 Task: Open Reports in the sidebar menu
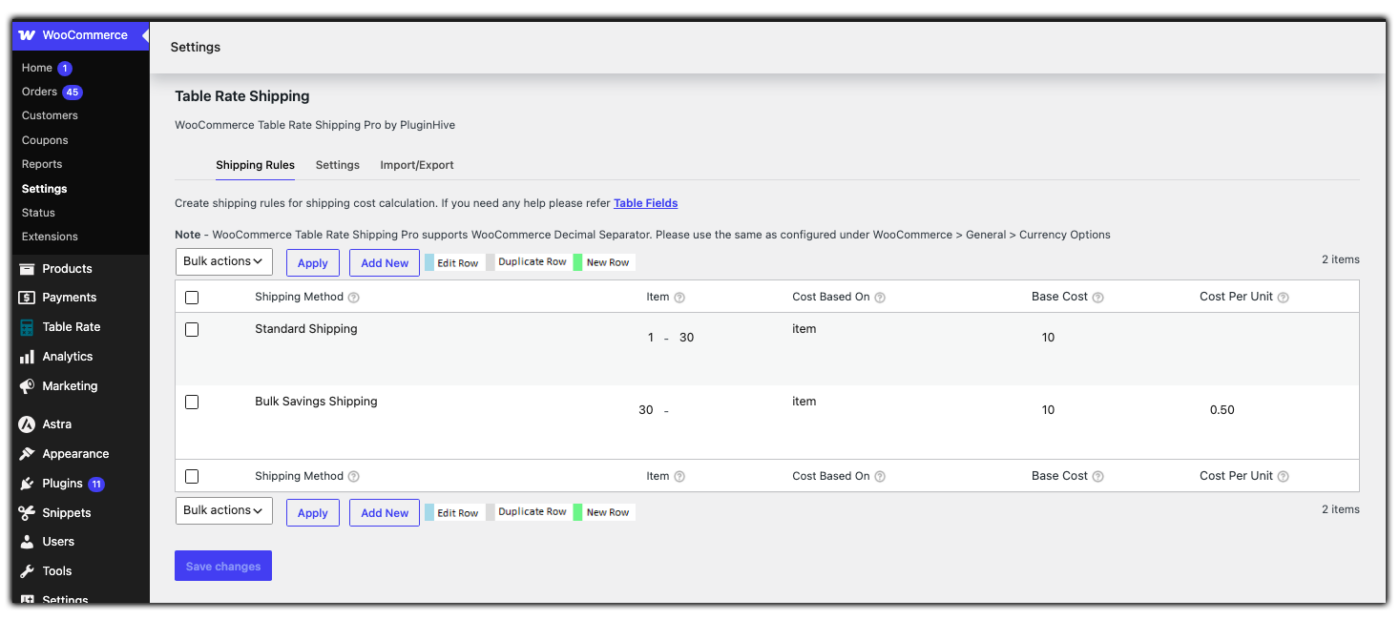point(42,165)
